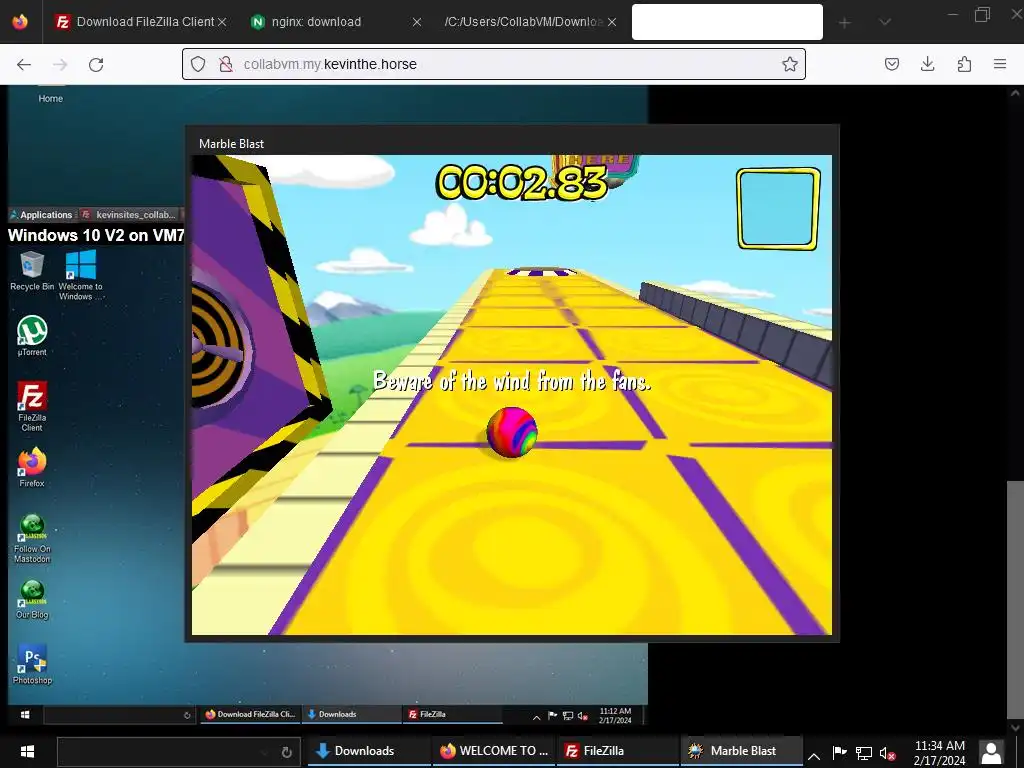Open inner VM Start button
The height and width of the screenshot is (768, 1024).
[25, 714]
